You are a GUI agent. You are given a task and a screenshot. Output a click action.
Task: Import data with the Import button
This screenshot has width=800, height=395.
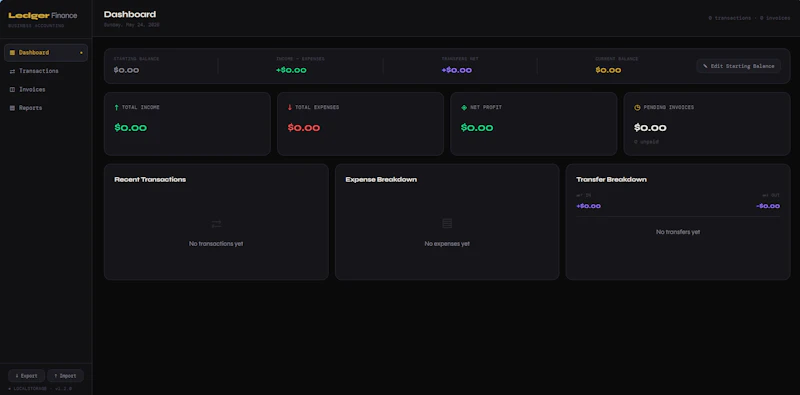pyautogui.click(x=65, y=376)
